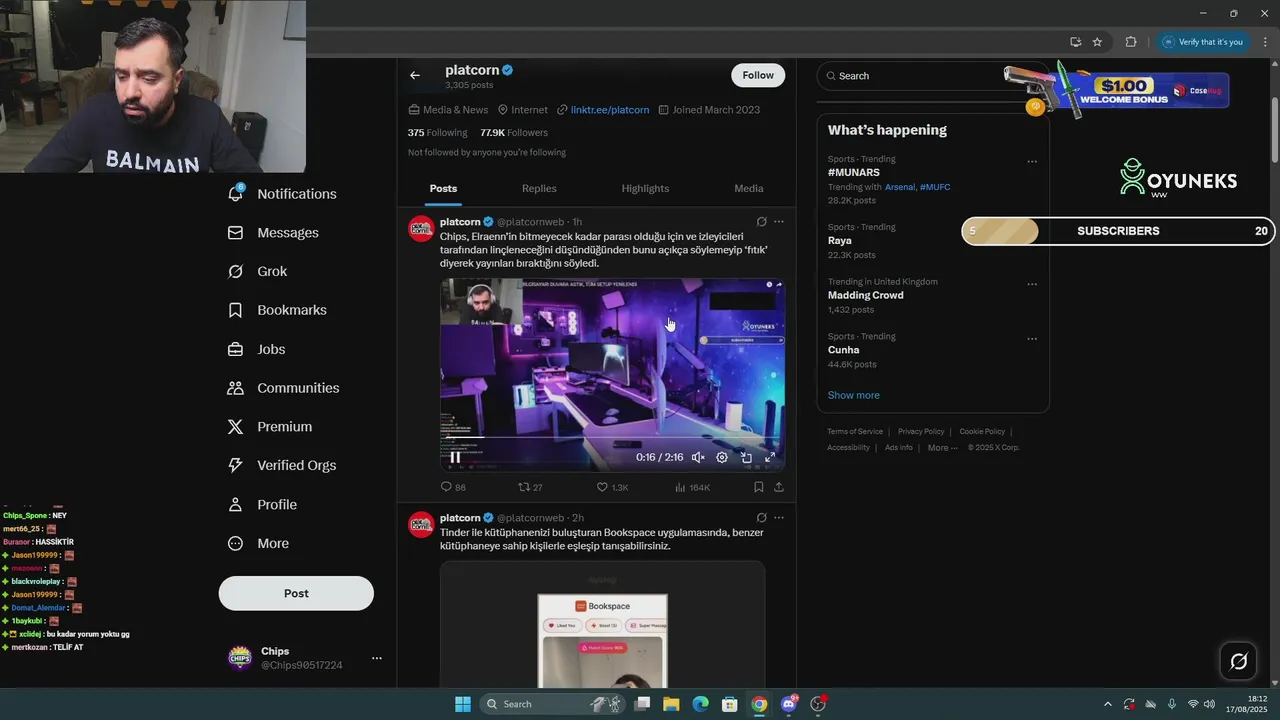Viewport: 1280px width, 720px height.
Task: Unmute the video player
Action: 698,457
